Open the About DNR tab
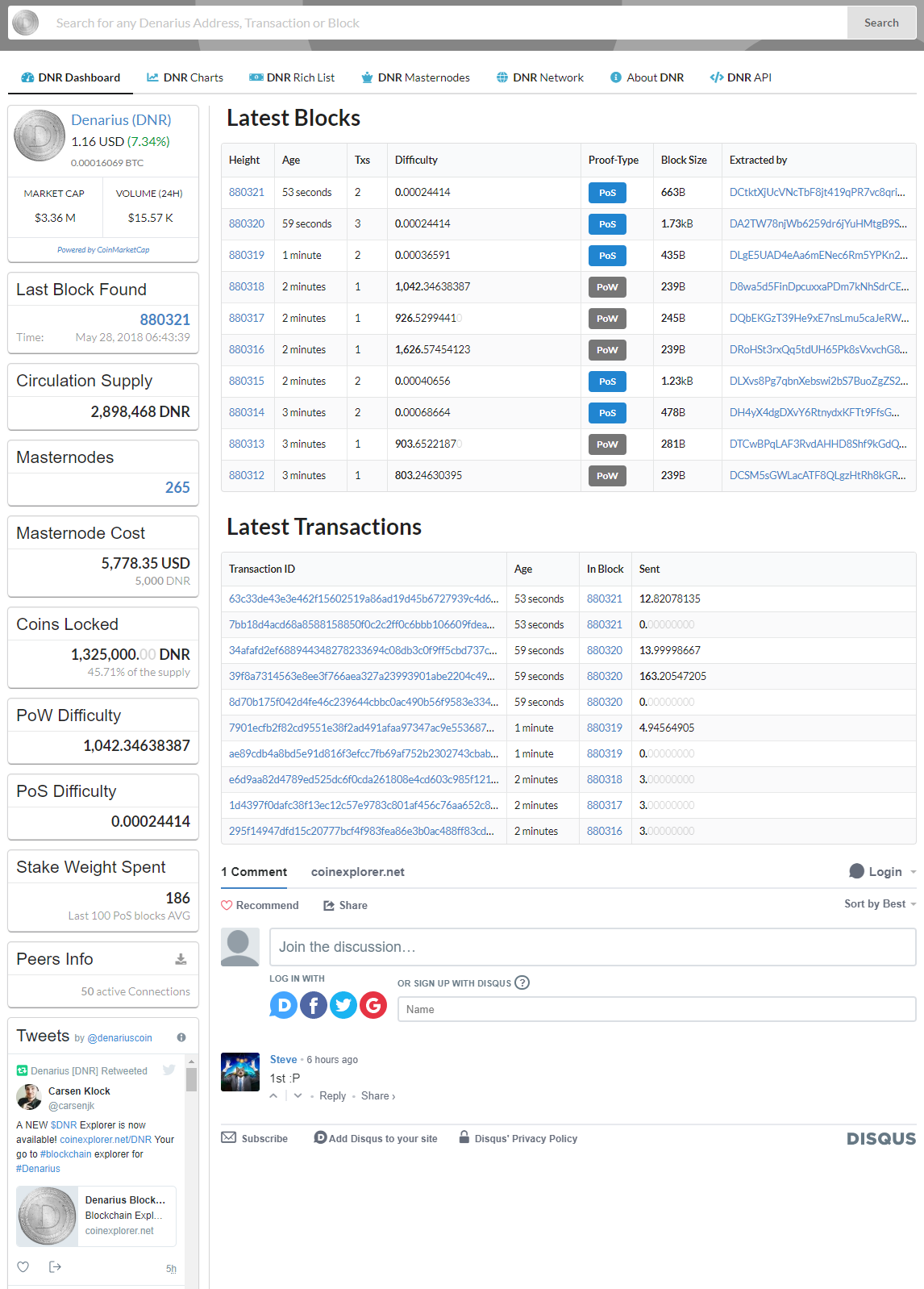 pos(647,77)
